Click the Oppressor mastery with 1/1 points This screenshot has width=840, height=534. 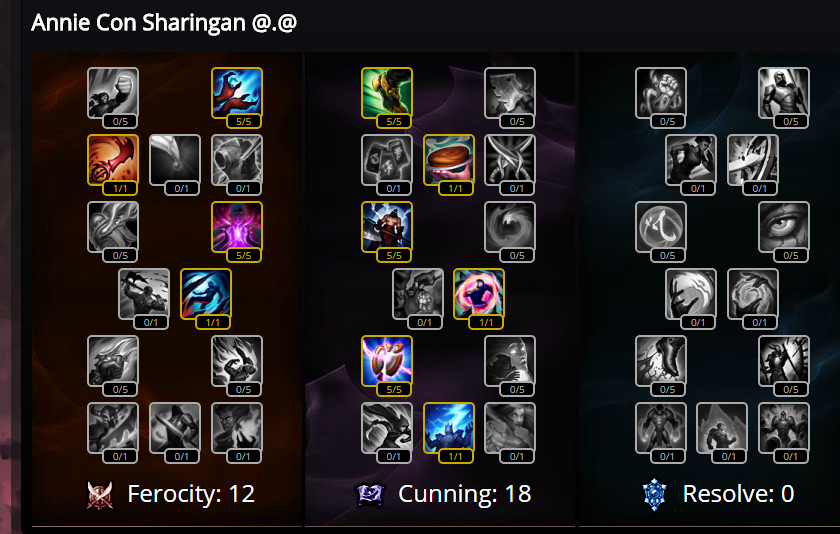(x=206, y=294)
